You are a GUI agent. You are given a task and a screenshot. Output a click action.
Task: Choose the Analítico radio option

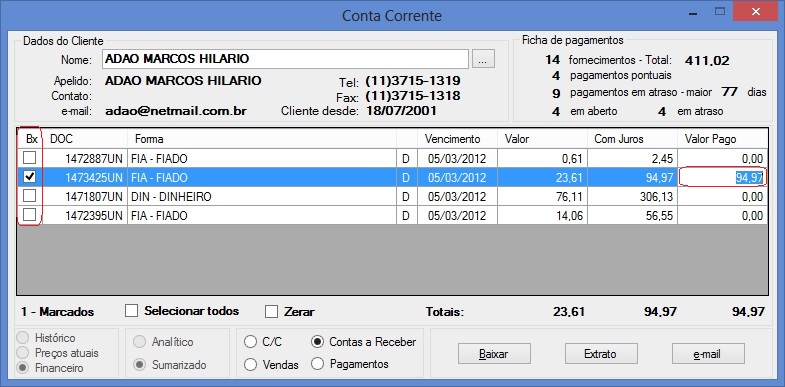click(x=139, y=342)
